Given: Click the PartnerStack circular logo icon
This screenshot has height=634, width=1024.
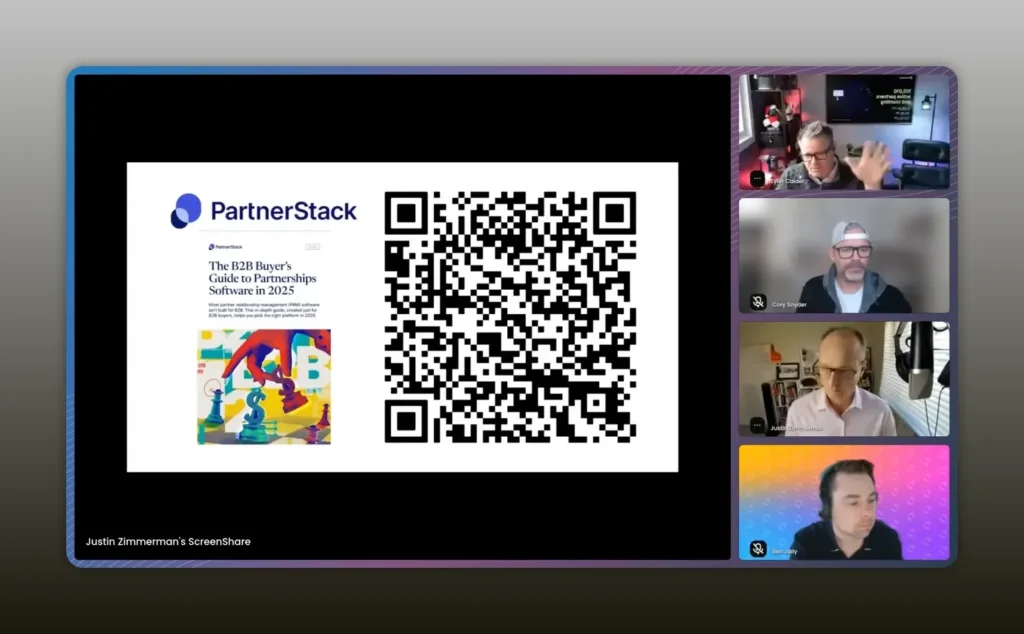Looking at the screenshot, I should [186, 210].
